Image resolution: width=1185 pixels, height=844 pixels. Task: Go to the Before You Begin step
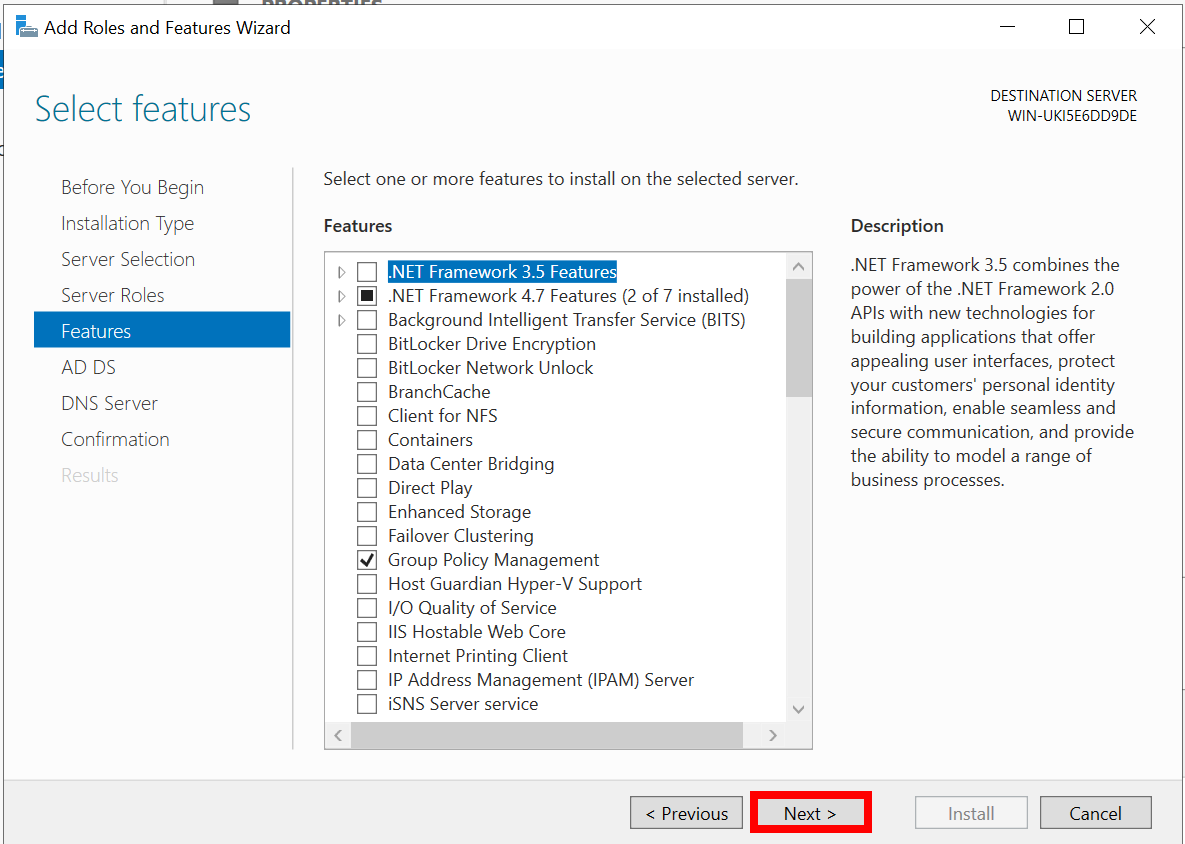[x=132, y=187]
